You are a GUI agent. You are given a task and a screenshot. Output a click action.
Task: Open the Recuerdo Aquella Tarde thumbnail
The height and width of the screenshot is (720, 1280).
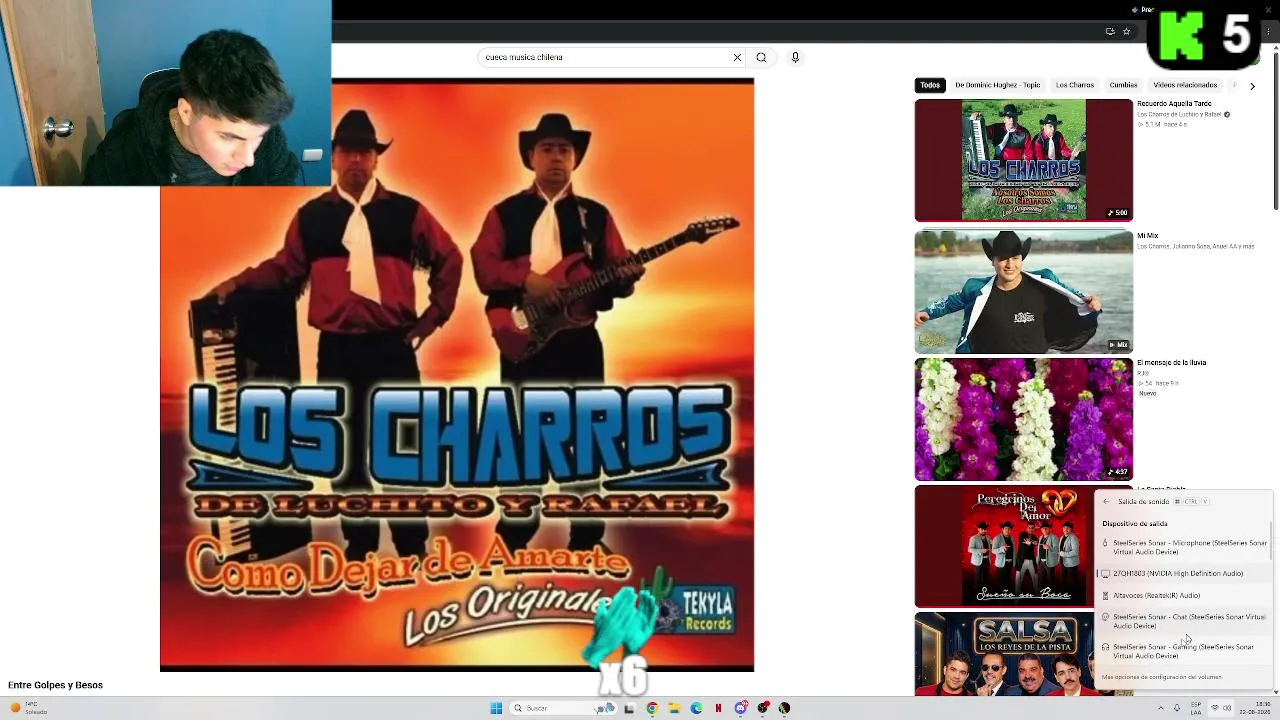(x=1023, y=159)
